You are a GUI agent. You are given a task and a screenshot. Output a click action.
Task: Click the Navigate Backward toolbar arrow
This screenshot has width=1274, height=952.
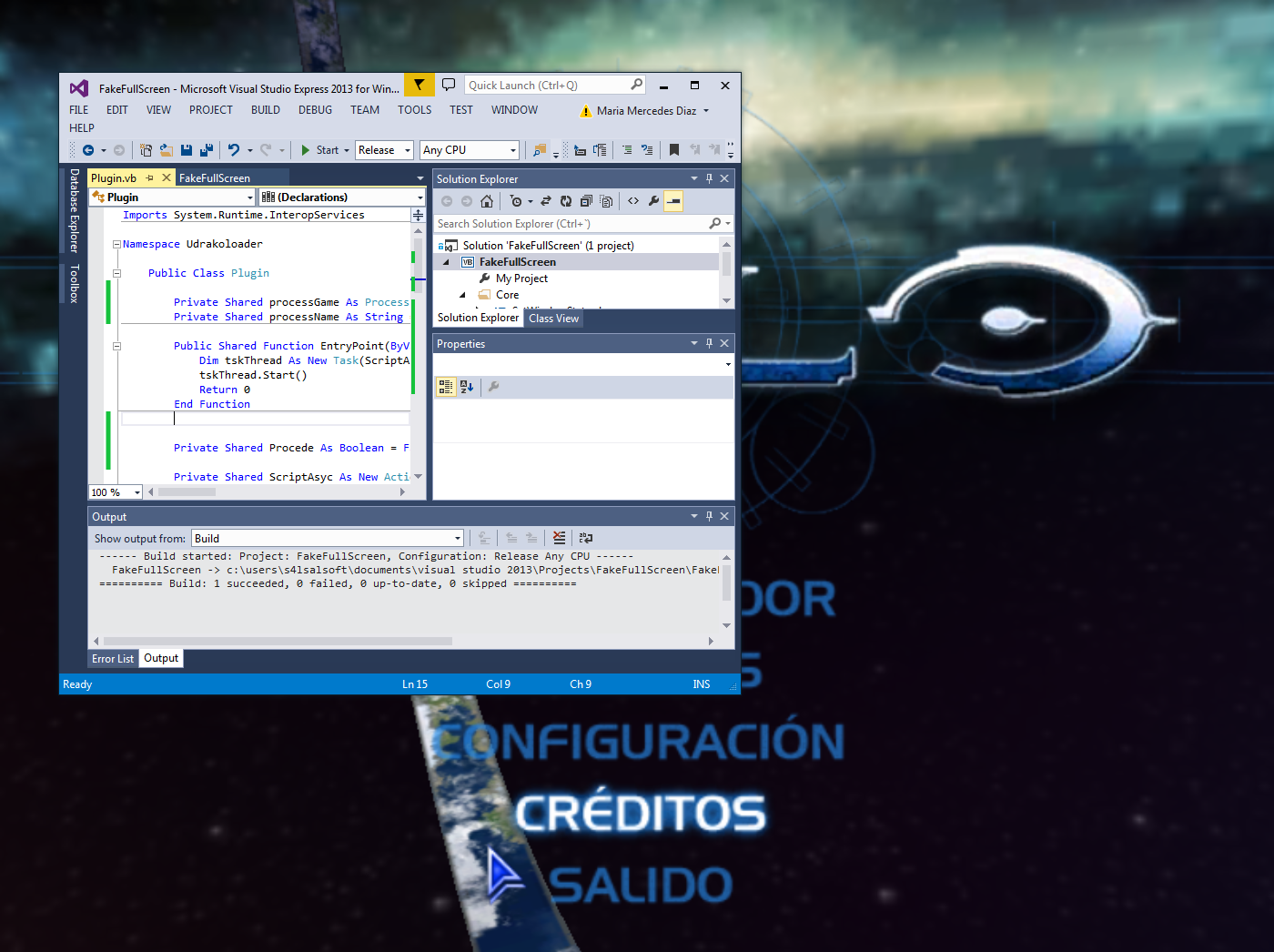88,150
